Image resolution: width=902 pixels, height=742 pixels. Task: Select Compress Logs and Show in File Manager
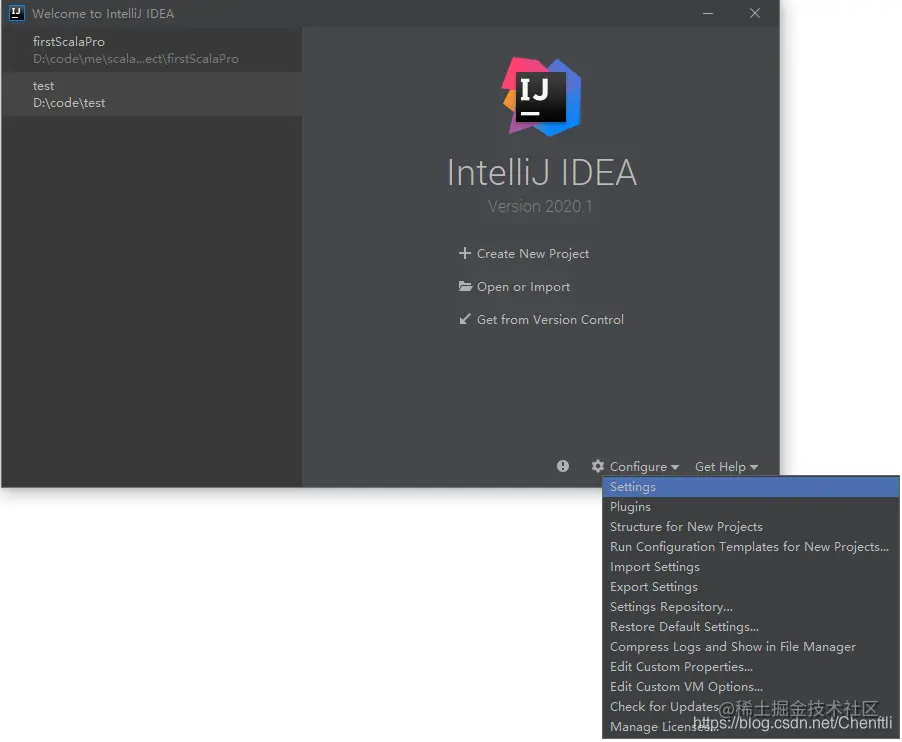751,647
